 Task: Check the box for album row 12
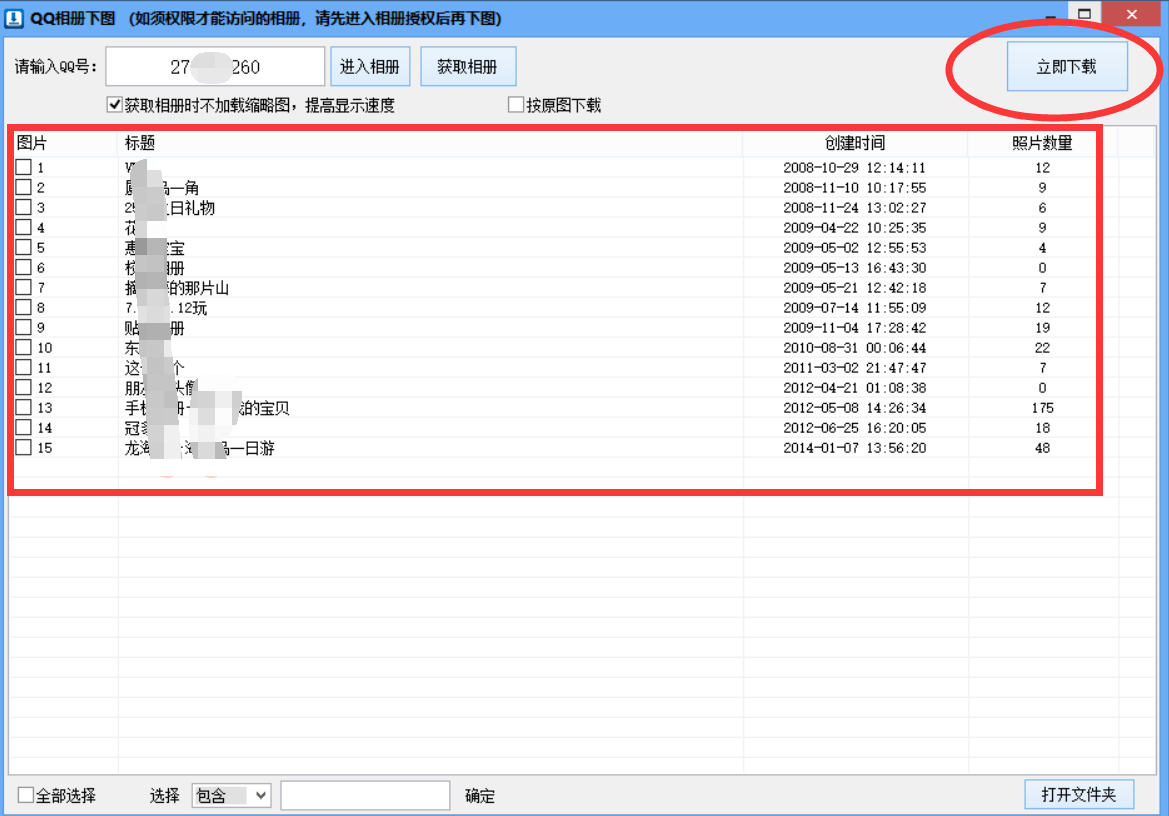coord(24,388)
